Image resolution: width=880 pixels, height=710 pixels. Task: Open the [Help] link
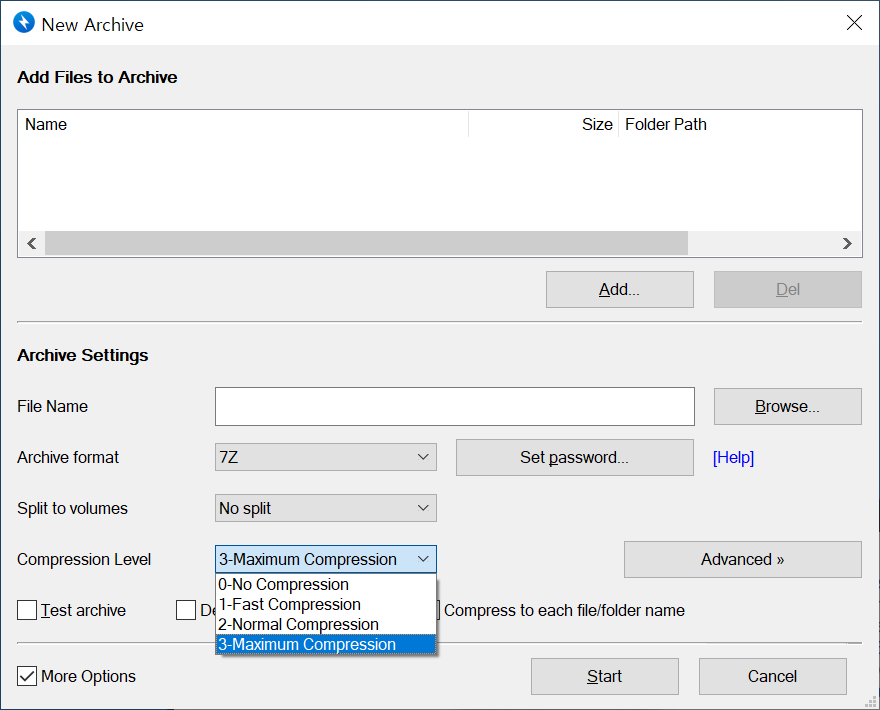tap(733, 457)
